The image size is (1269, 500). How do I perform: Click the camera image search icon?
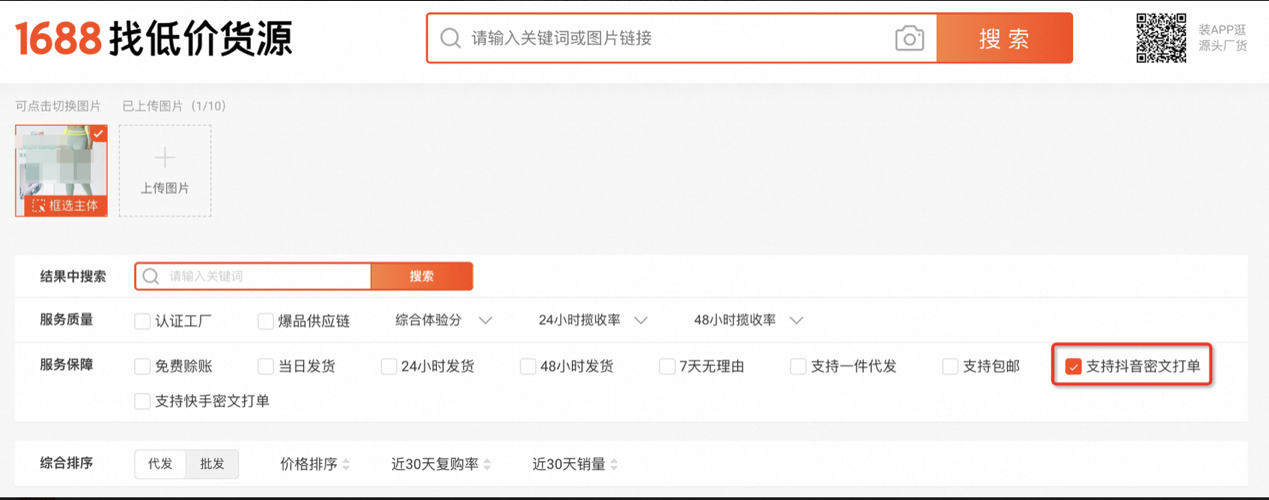(909, 39)
